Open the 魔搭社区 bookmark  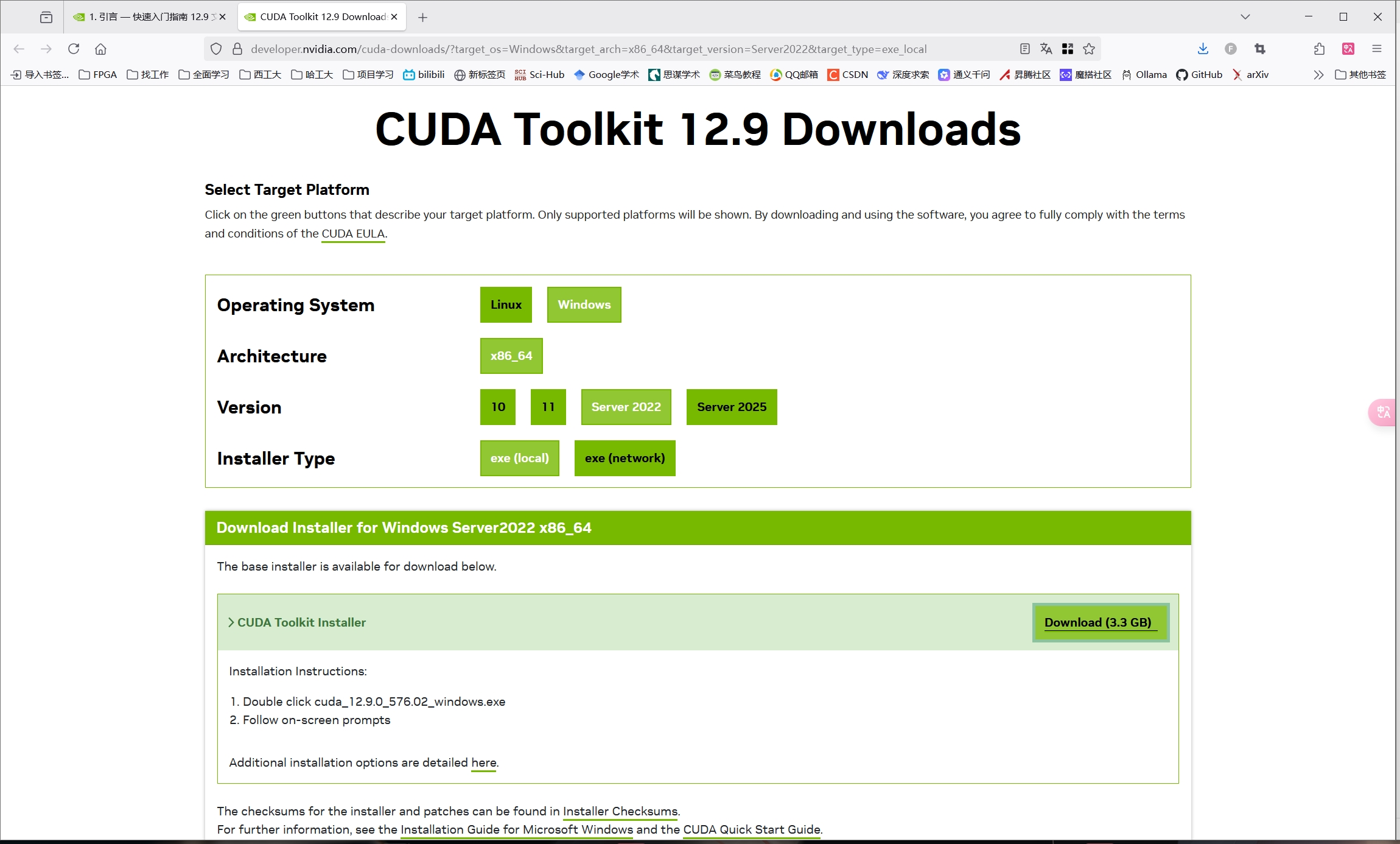pos(1086,75)
